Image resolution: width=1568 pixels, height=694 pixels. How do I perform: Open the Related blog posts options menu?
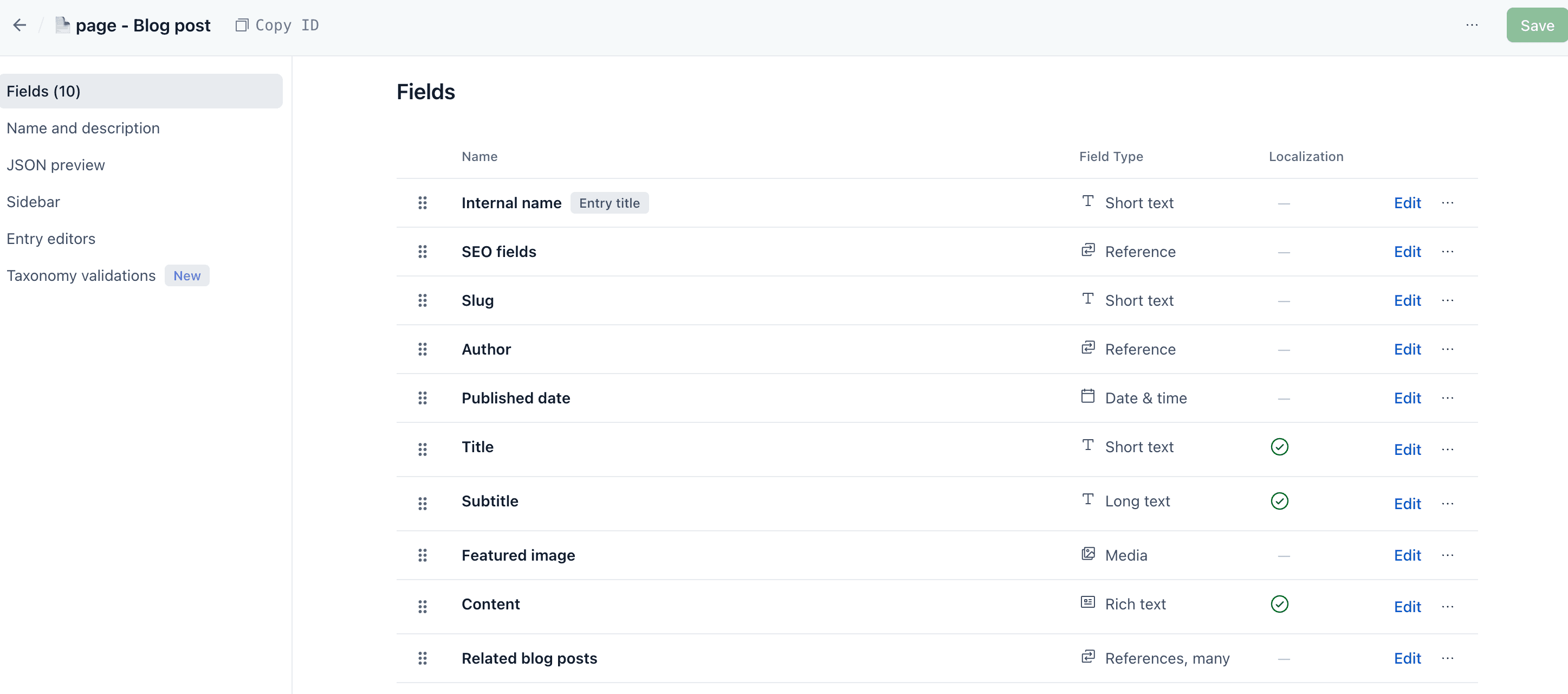click(x=1448, y=658)
